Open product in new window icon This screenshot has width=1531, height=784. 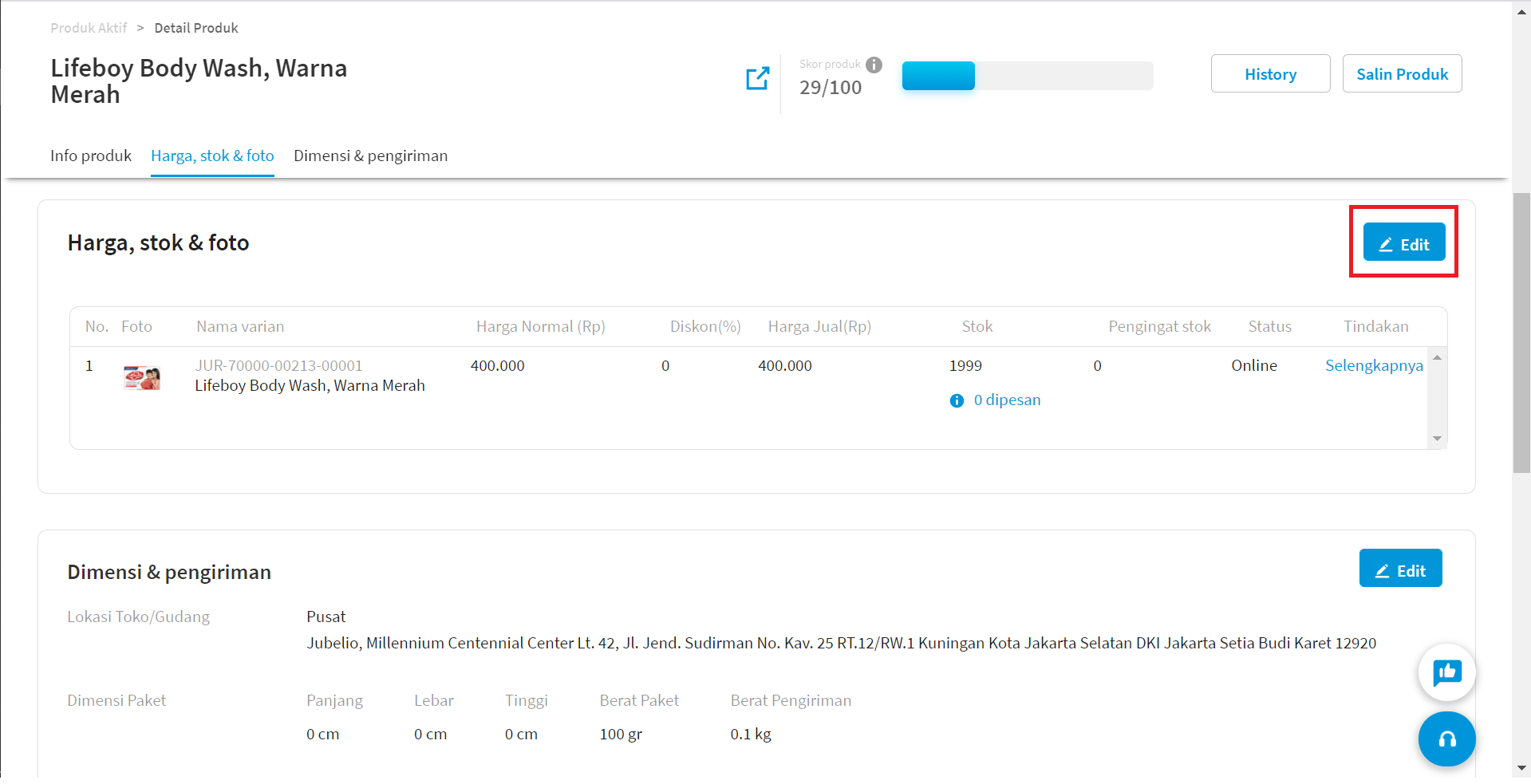(x=757, y=78)
